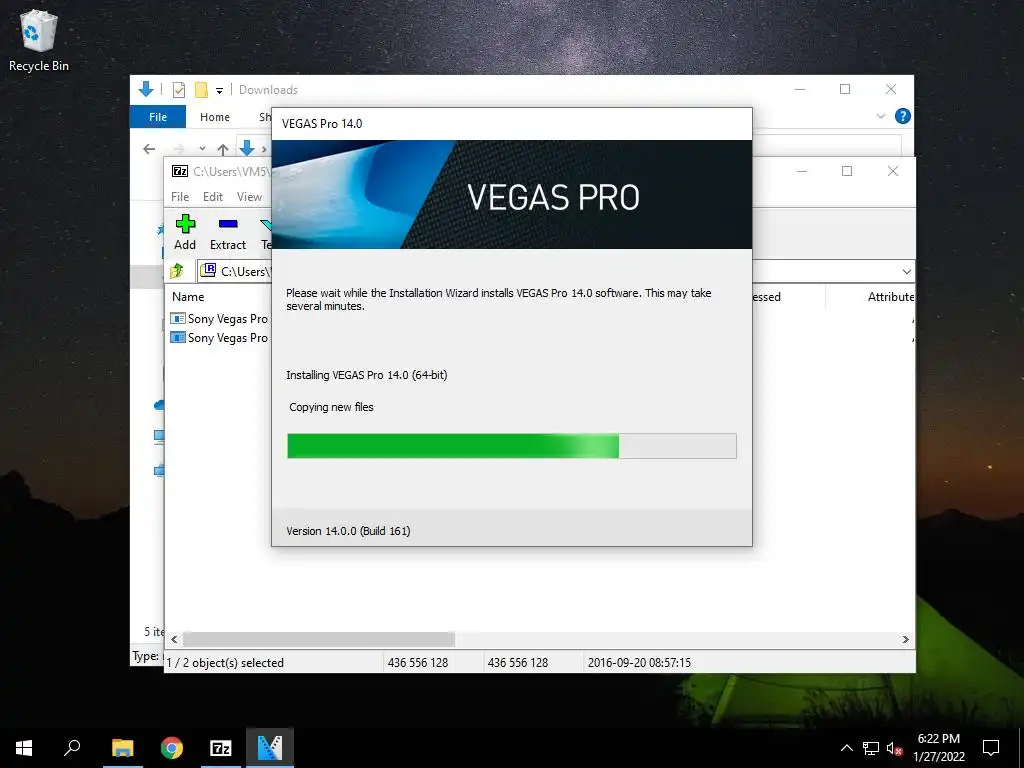The image size is (1024, 768).
Task: Click 'Version 14.0.0 (Build 161)' text
Action: coord(348,531)
